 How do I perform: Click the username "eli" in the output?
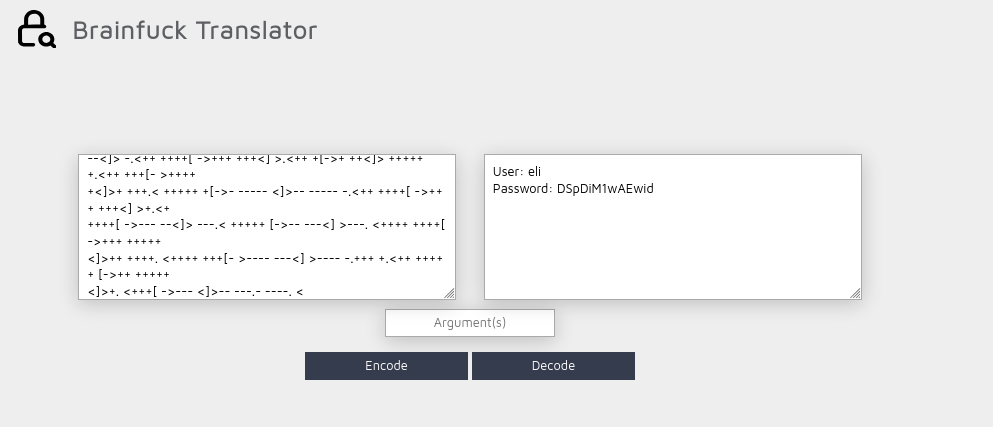(x=534, y=172)
